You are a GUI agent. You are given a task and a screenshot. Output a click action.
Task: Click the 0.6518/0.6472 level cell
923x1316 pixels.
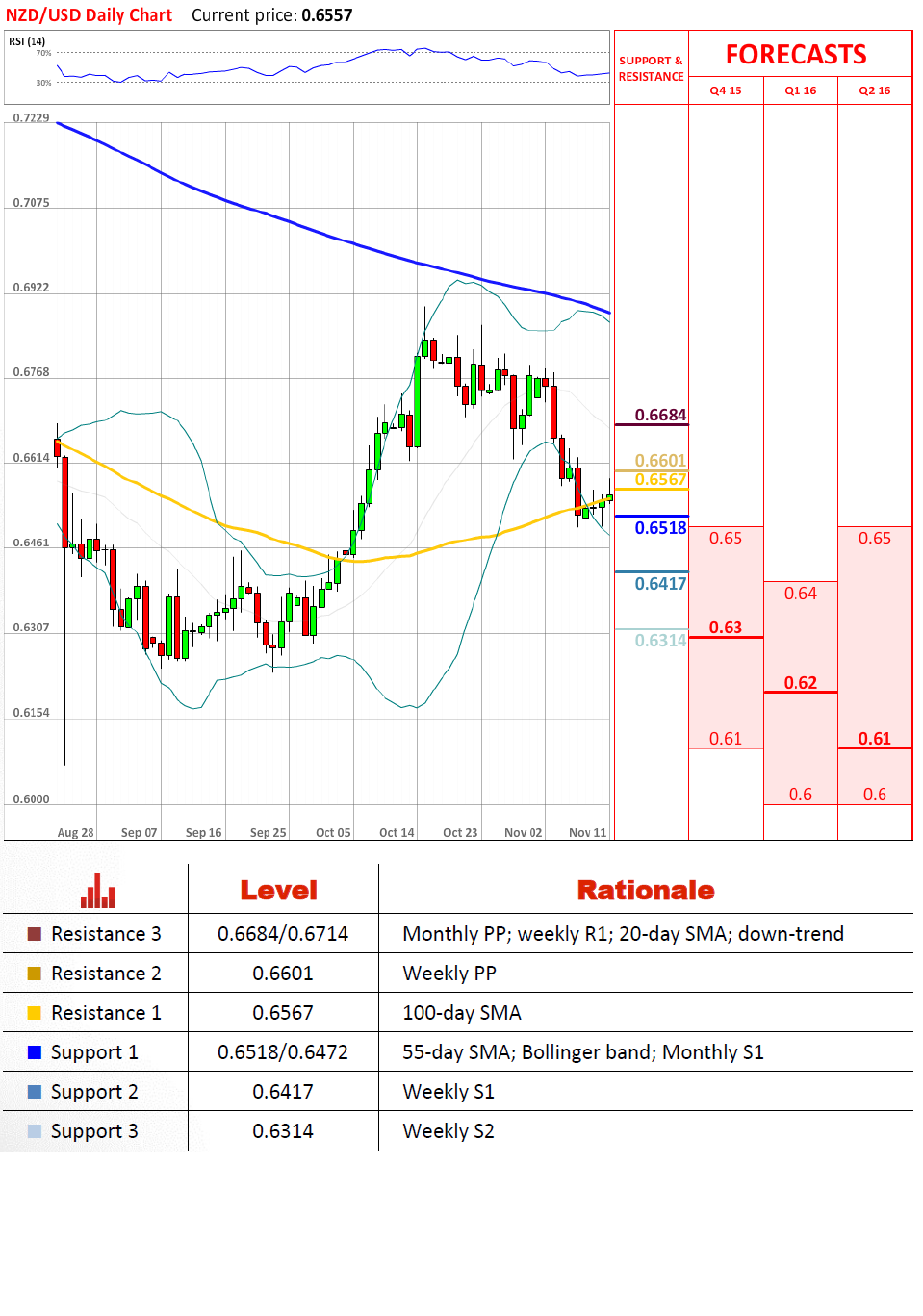(283, 1052)
